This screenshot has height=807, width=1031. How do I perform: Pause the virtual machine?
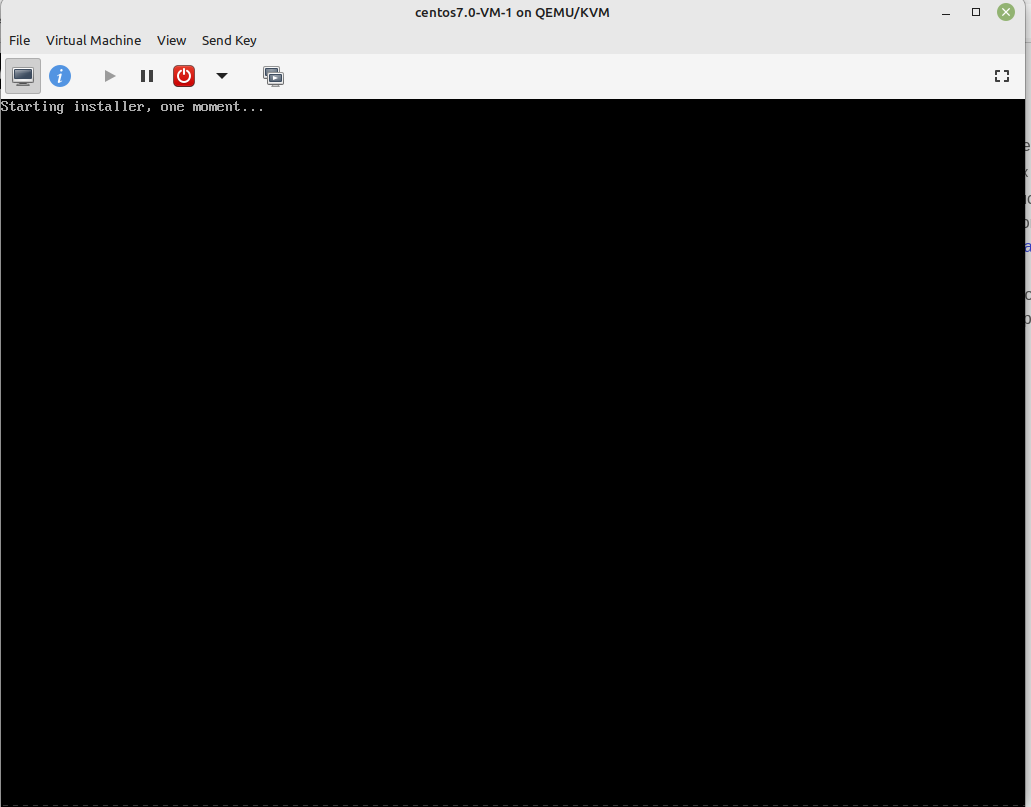147,76
